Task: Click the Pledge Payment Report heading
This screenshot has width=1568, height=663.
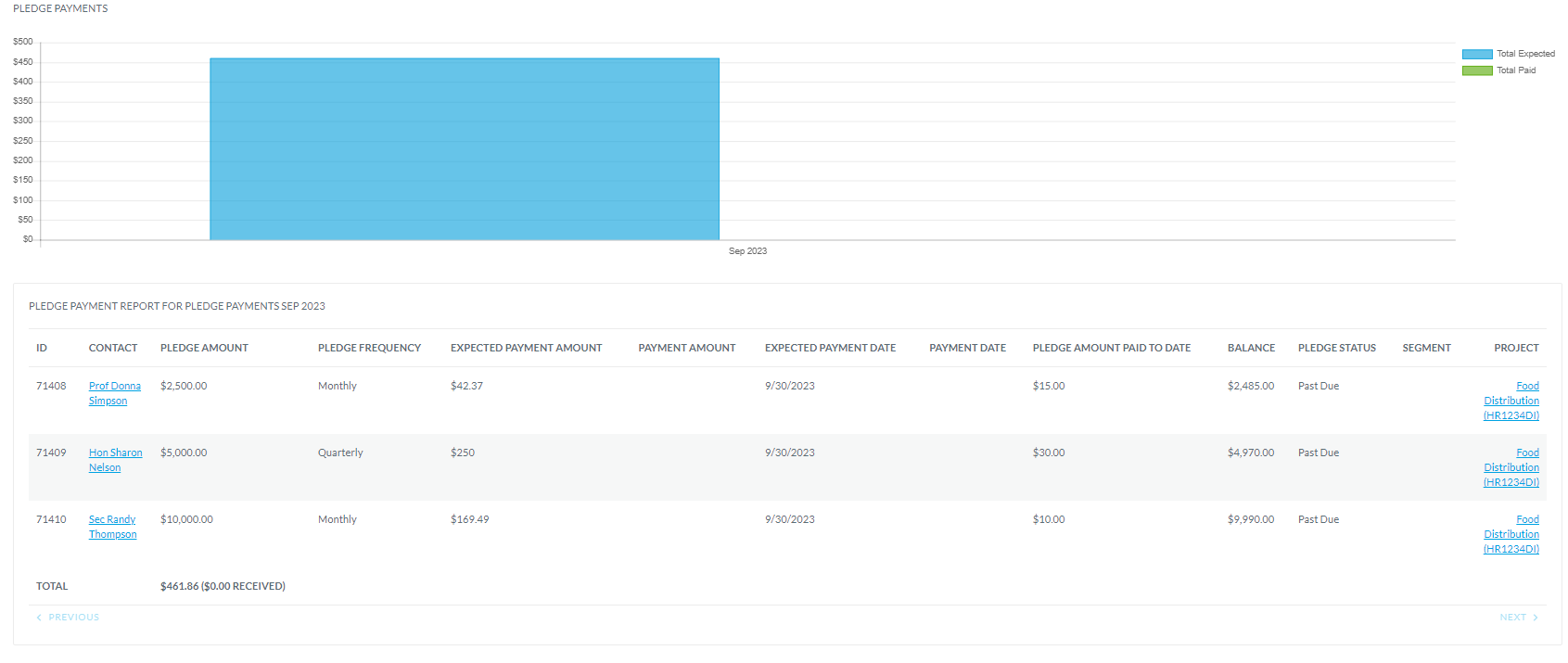Action: 177,306
